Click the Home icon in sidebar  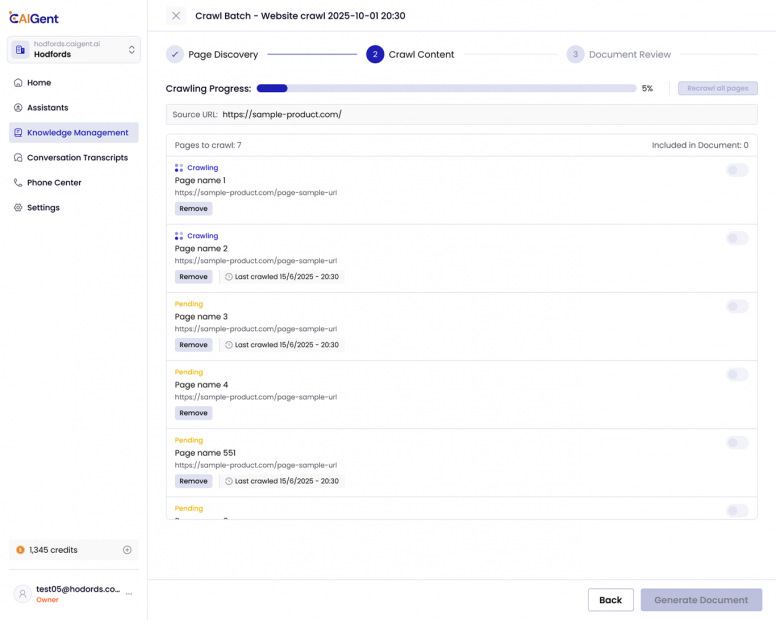pos(18,83)
